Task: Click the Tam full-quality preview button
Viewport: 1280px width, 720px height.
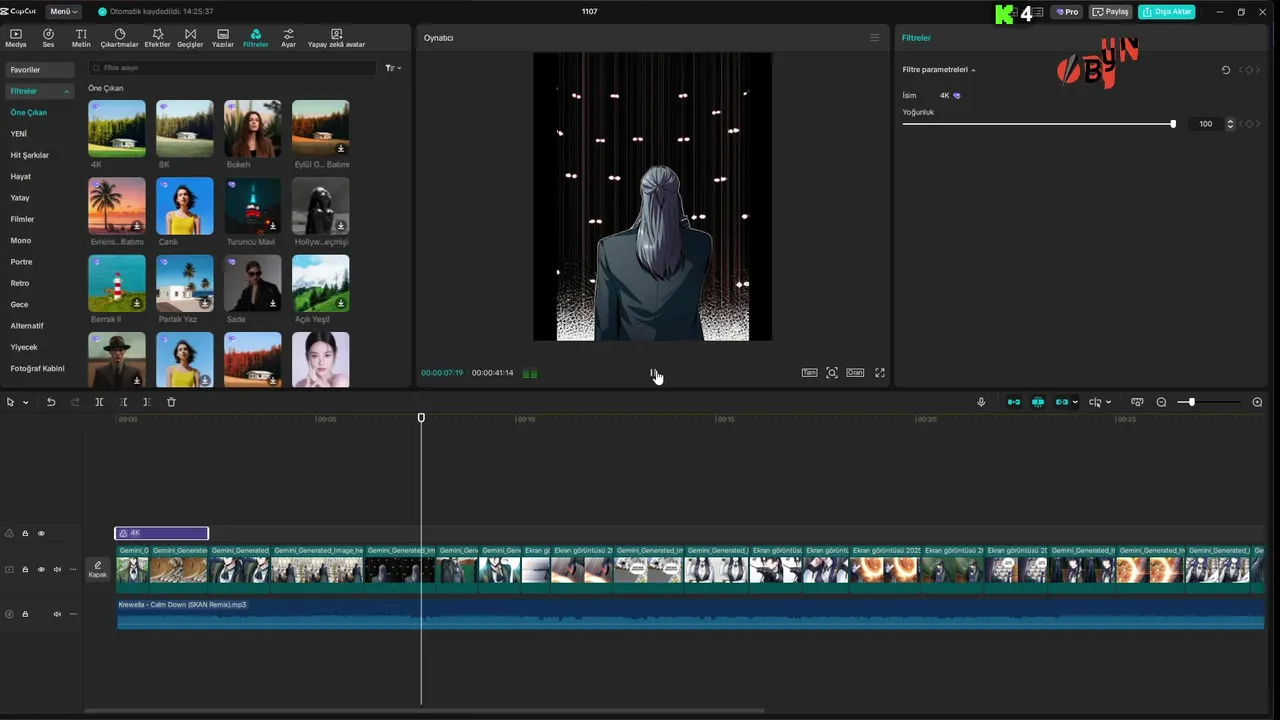Action: pyautogui.click(x=809, y=373)
